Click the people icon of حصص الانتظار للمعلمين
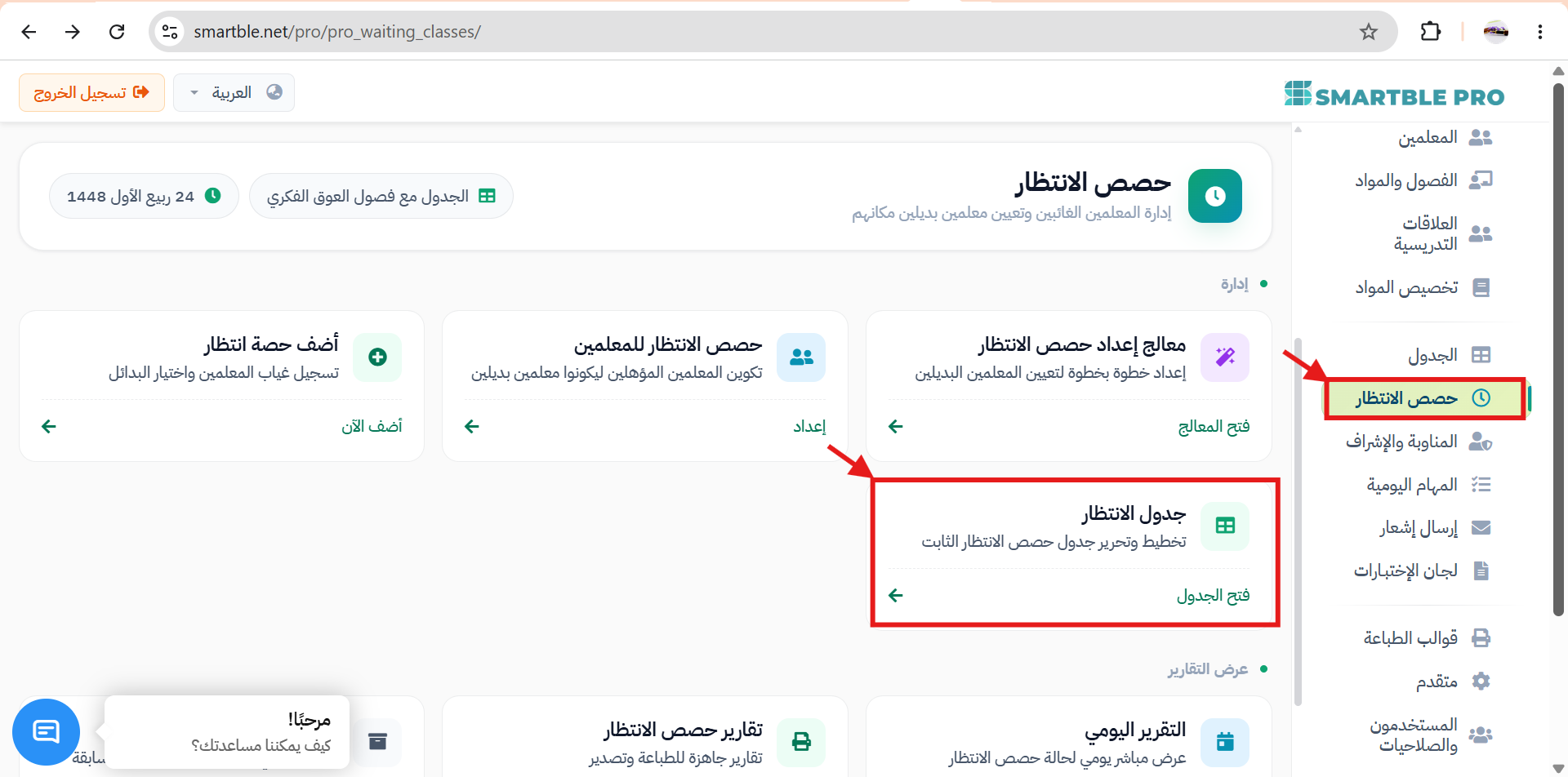The height and width of the screenshot is (777, 1568). (802, 357)
